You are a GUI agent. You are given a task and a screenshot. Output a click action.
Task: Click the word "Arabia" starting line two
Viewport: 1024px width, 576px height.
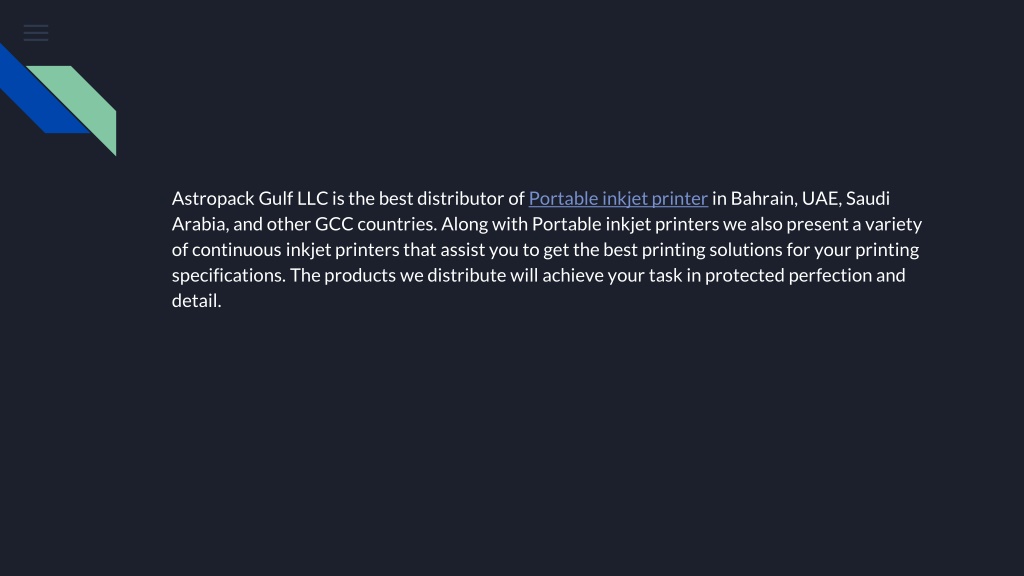pyautogui.click(x=200, y=224)
